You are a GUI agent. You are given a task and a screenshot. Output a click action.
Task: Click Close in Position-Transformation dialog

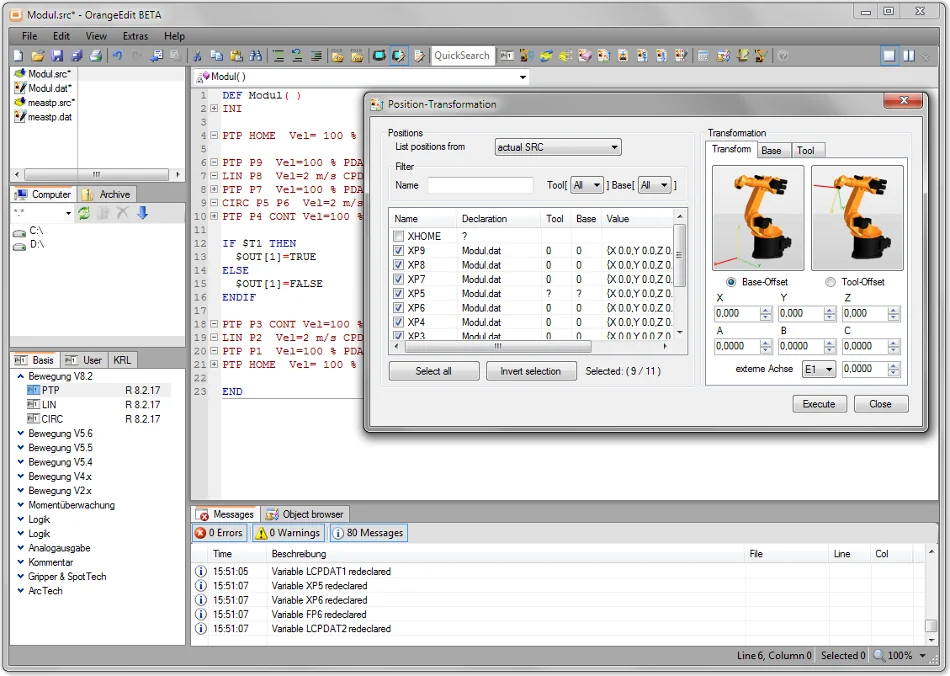880,404
